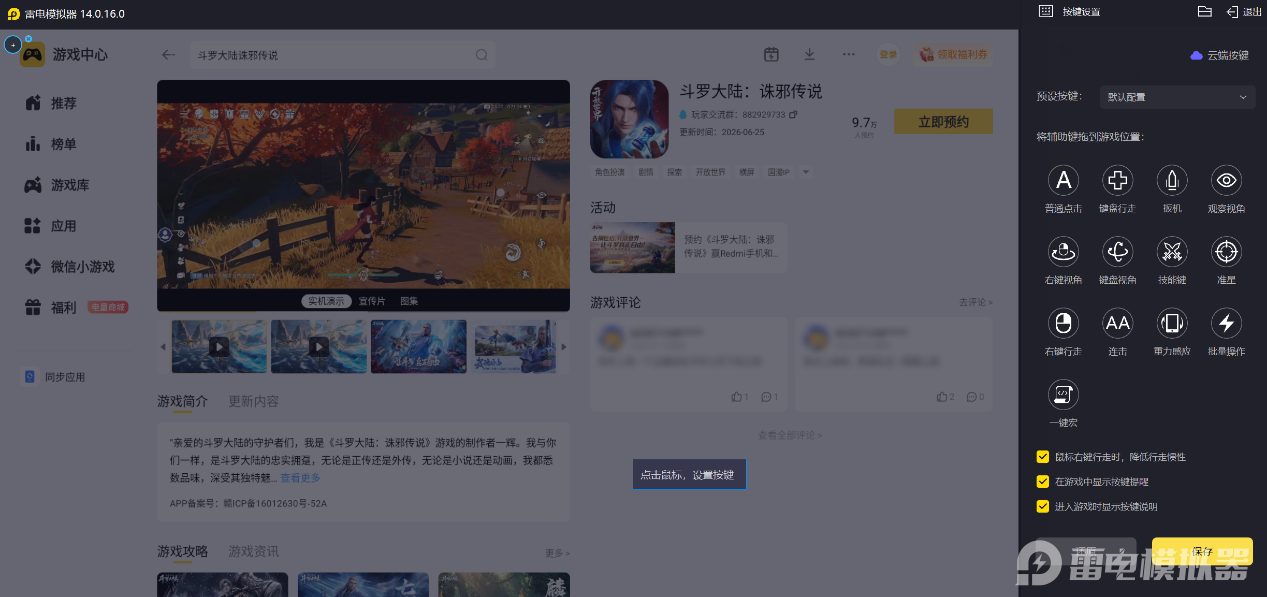This screenshot has height=597, width=1267.
Task: Switch to the 游戏资讯 tab
Action: tap(254, 551)
